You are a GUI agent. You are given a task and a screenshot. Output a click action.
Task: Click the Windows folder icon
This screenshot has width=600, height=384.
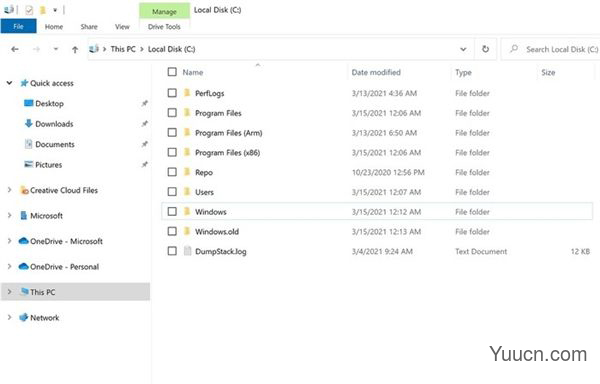[187, 211]
